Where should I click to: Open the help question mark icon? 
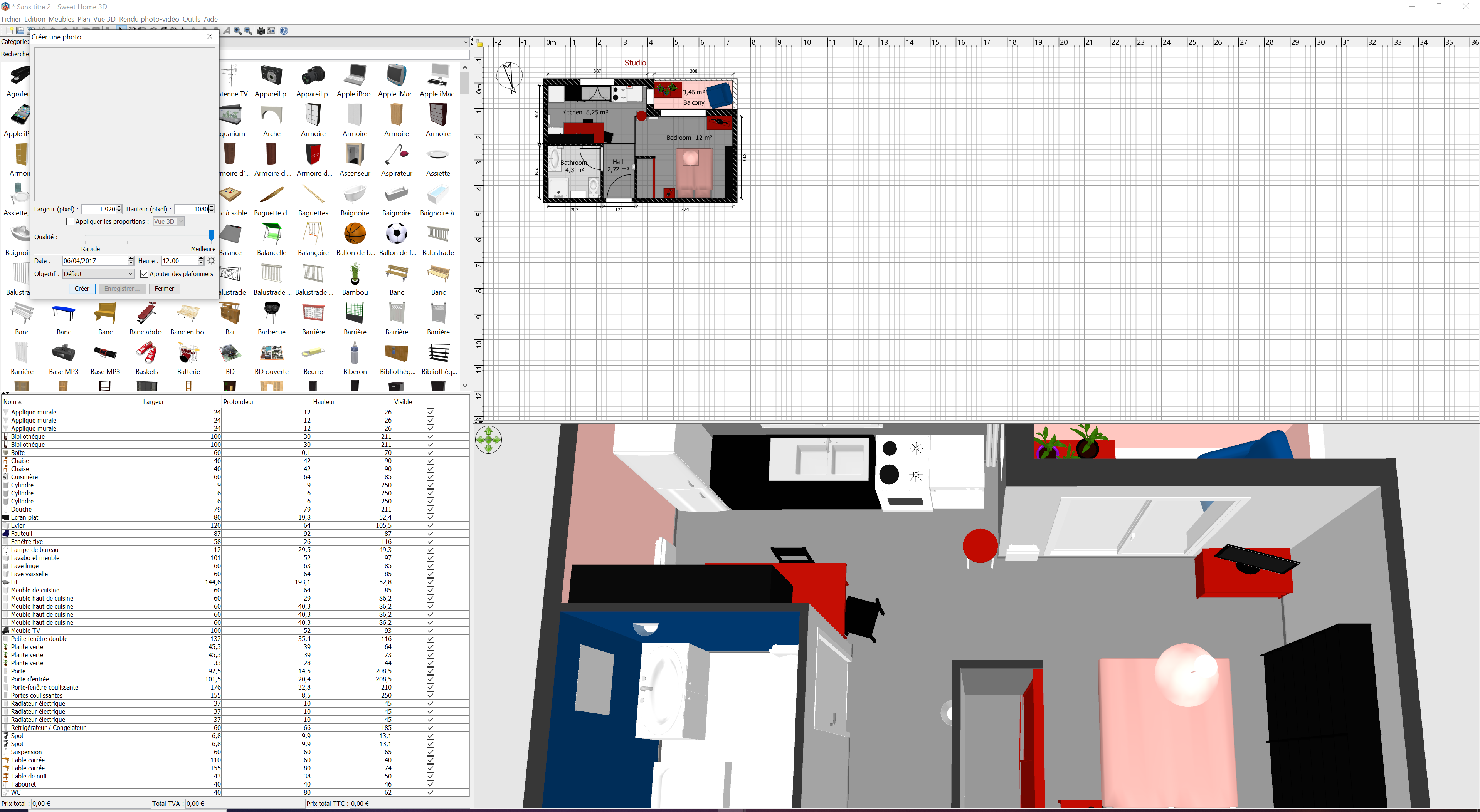(284, 31)
